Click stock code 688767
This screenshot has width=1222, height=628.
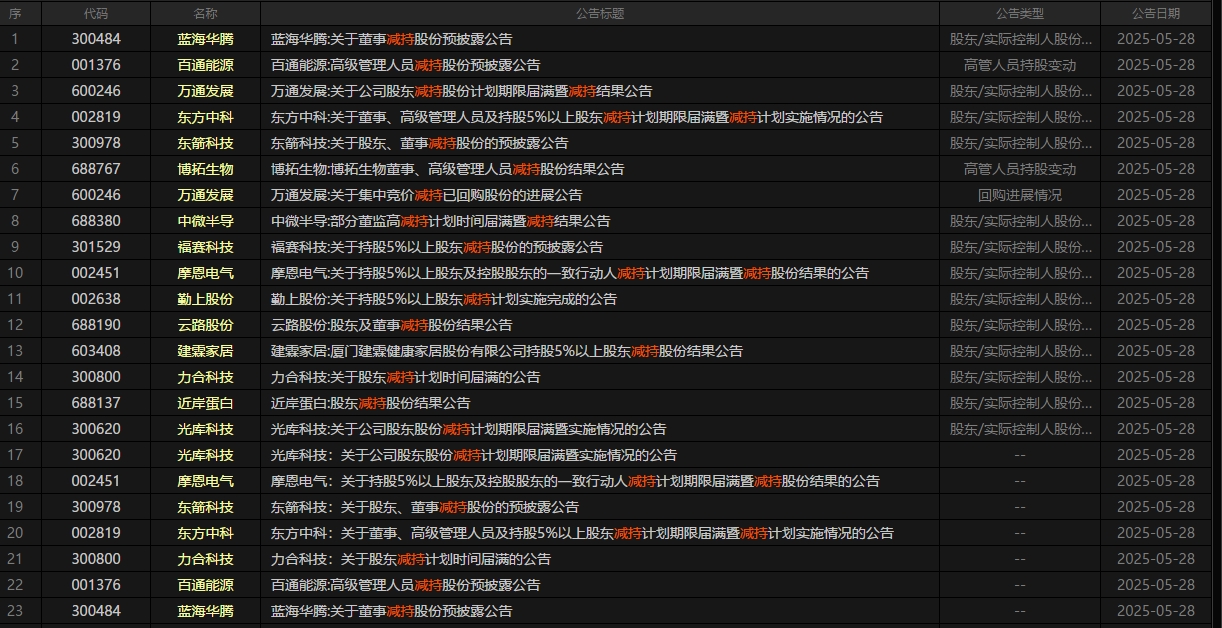pyautogui.click(x=96, y=169)
